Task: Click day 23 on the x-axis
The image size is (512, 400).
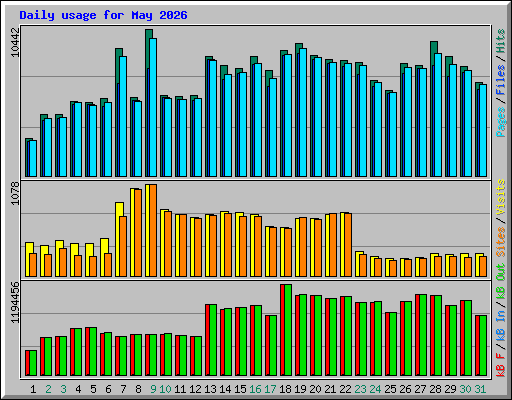Action: 360,389
